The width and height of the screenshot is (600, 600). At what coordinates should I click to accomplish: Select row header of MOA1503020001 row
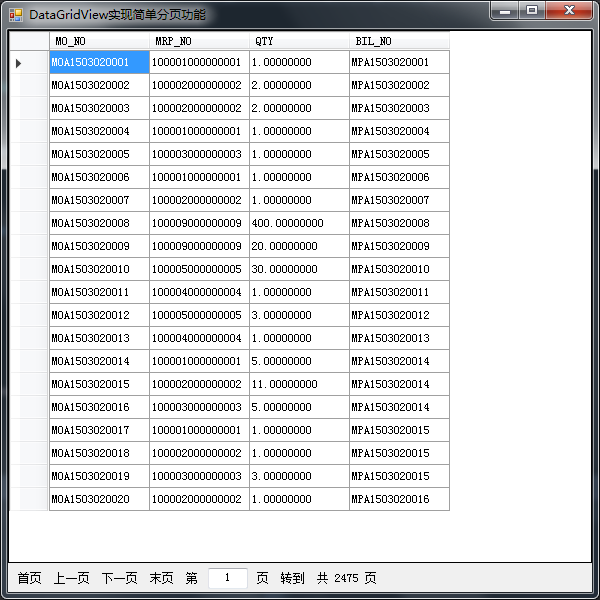tap(29, 62)
